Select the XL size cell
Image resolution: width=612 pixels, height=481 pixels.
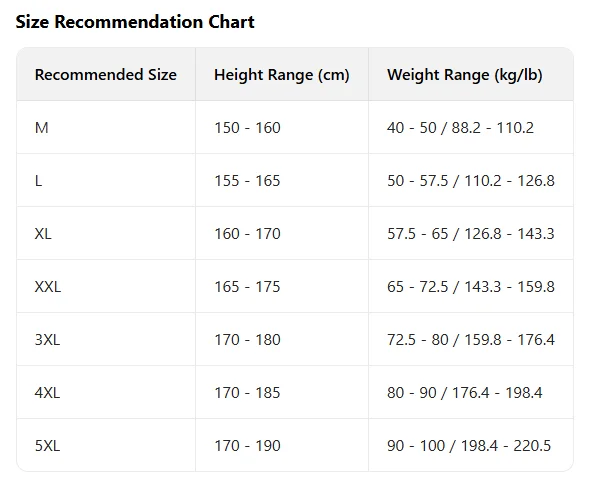click(x=44, y=234)
